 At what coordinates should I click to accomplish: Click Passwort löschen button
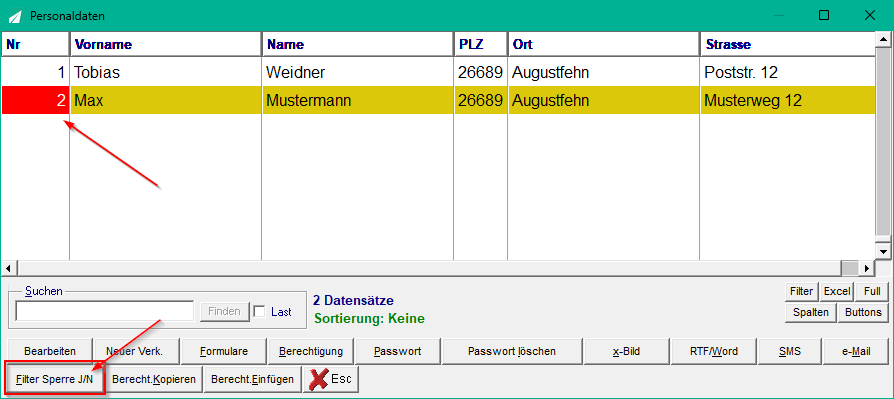pyautogui.click(x=512, y=351)
